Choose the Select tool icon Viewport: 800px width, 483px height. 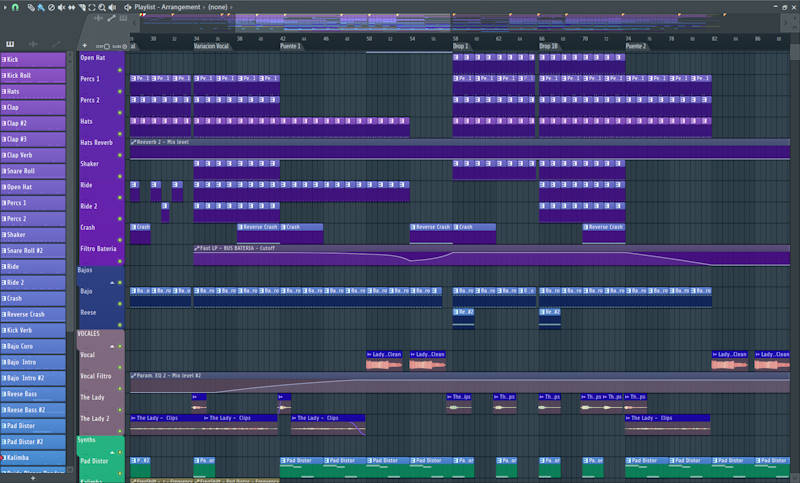click(x=92, y=7)
